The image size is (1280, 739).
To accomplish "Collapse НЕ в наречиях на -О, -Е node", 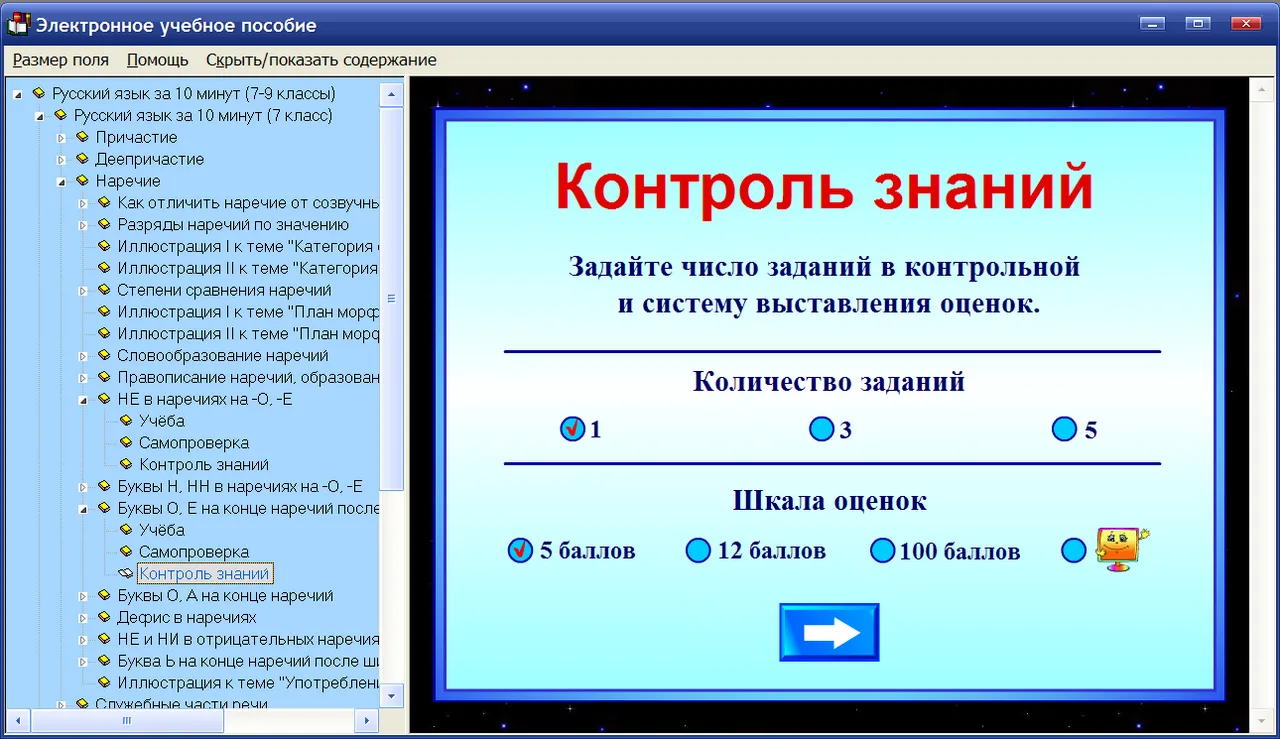I will click(83, 399).
